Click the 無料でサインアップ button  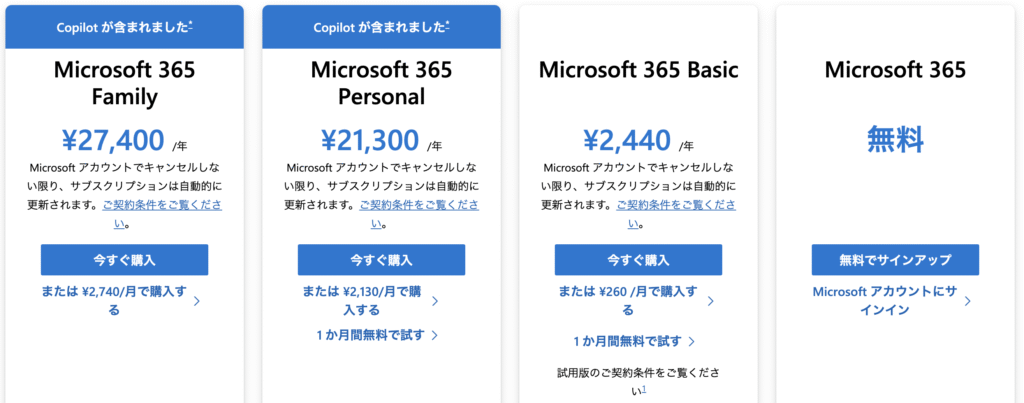pyautogui.click(x=895, y=260)
